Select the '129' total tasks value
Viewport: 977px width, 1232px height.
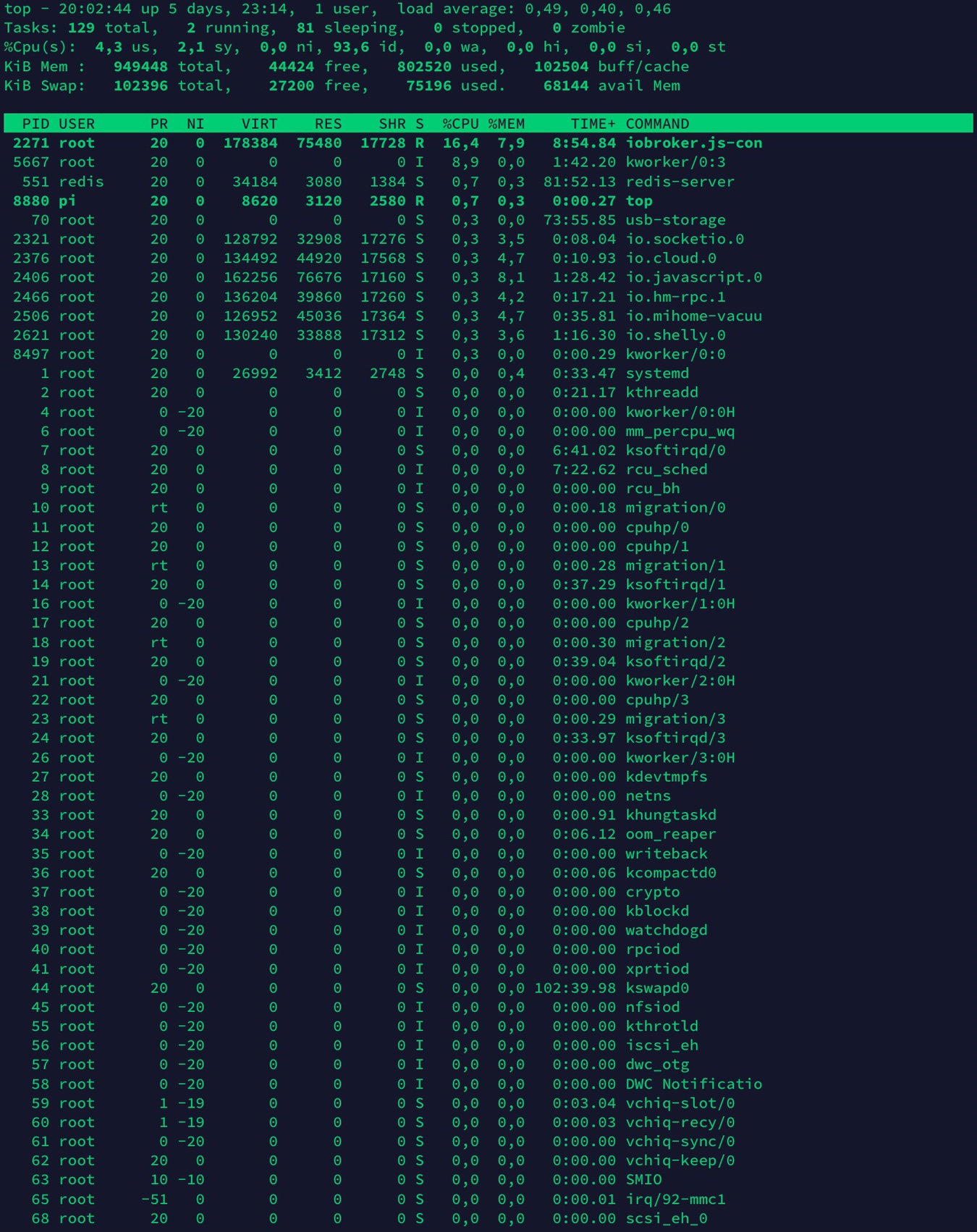(82, 28)
